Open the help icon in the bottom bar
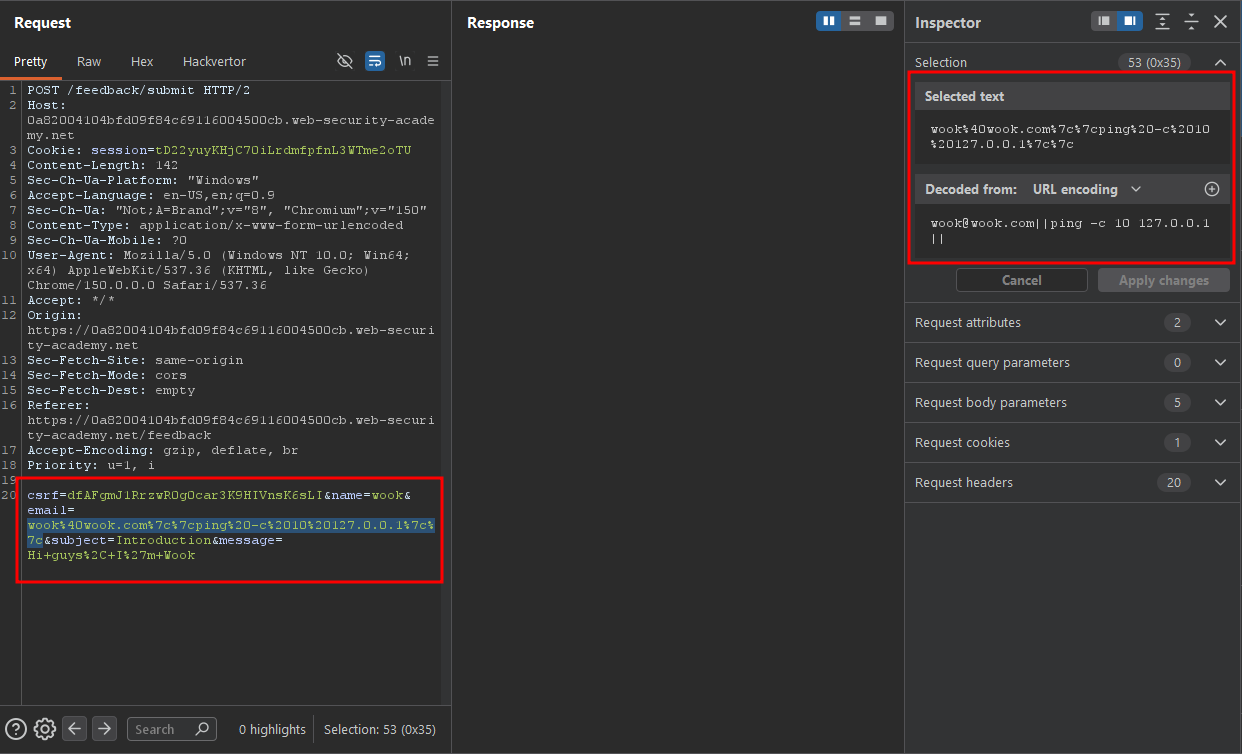 tap(16, 729)
